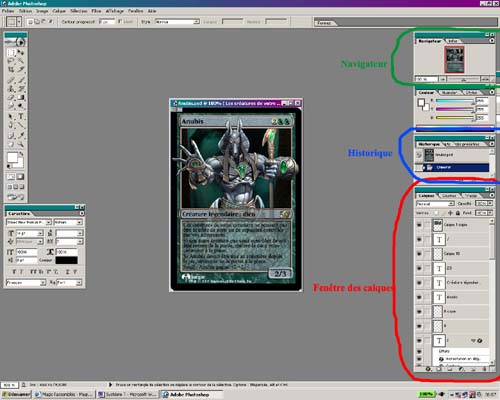The image size is (500, 400).
Task: Hide the 'Calque 1 copie' layer
Action: (419, 225)
